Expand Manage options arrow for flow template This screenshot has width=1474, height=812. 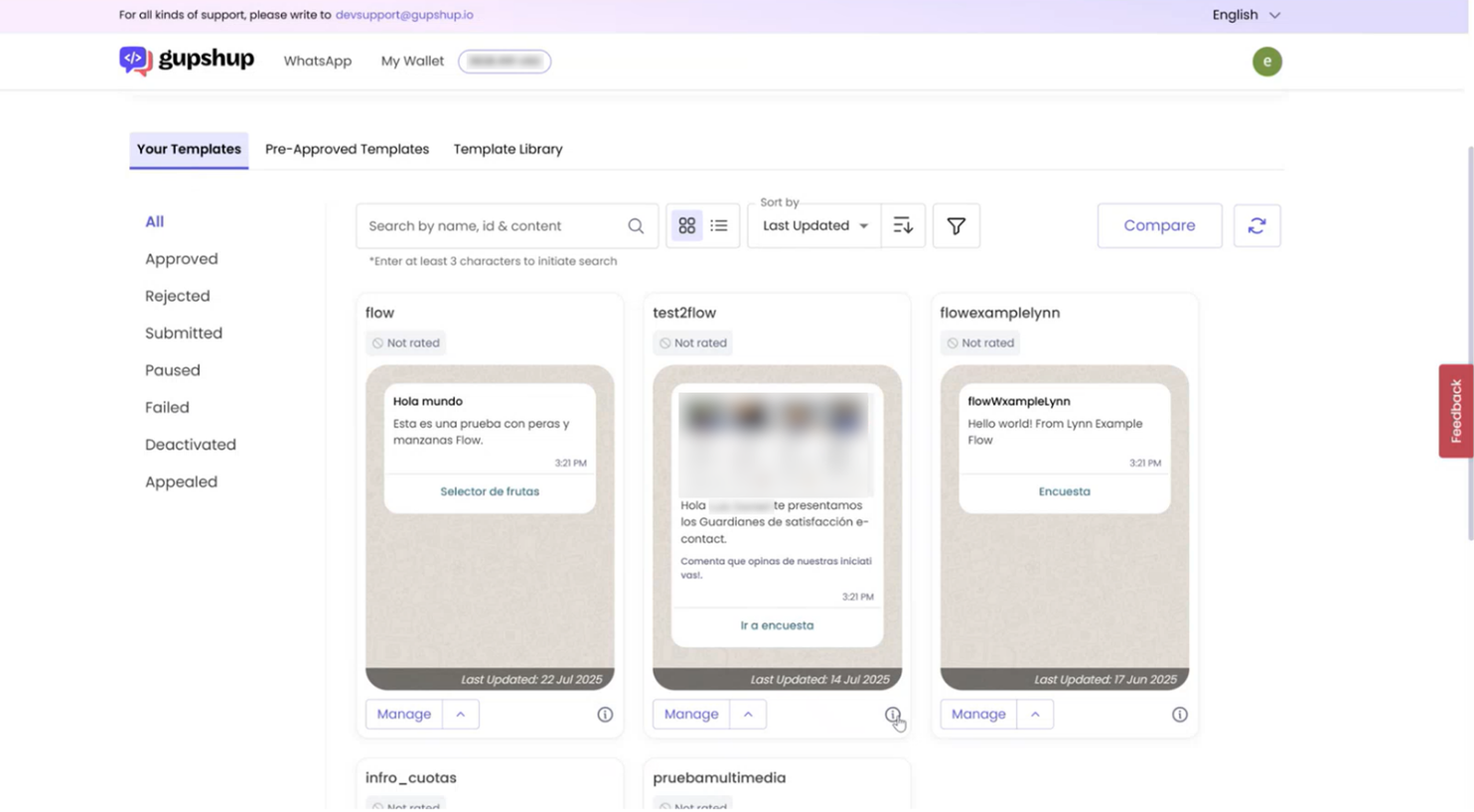coord(461,715)
